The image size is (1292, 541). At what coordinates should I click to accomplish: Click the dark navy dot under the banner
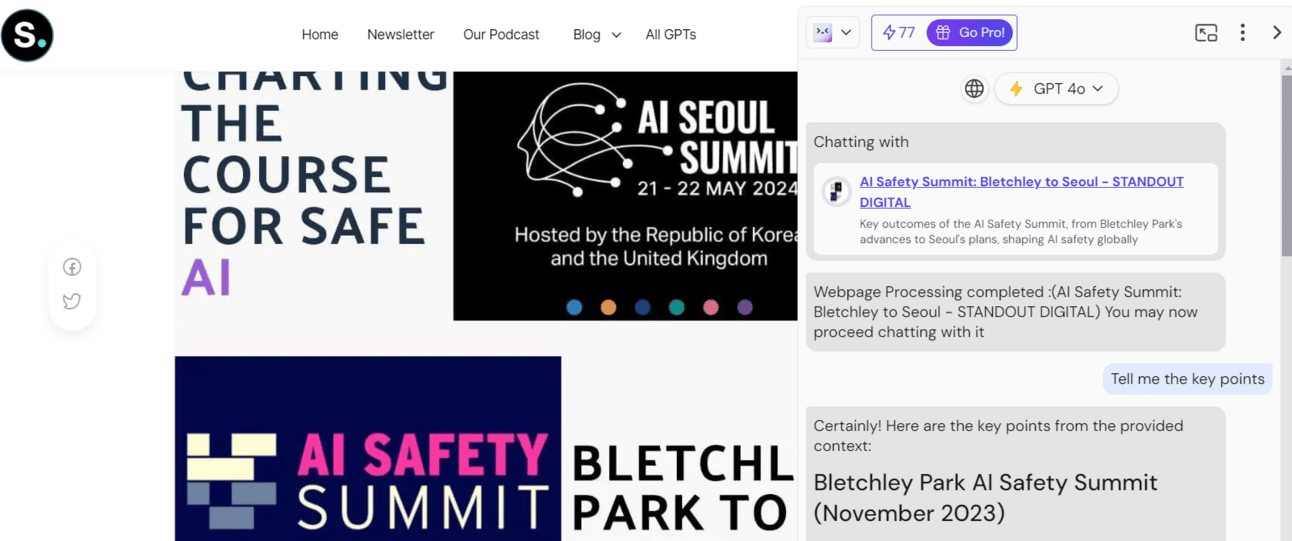point(642,307)
